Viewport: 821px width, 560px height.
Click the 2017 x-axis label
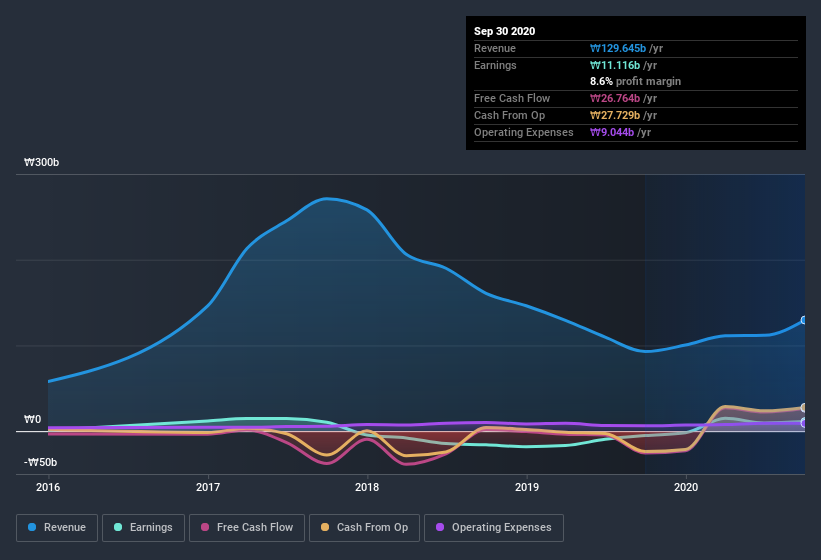208,487
